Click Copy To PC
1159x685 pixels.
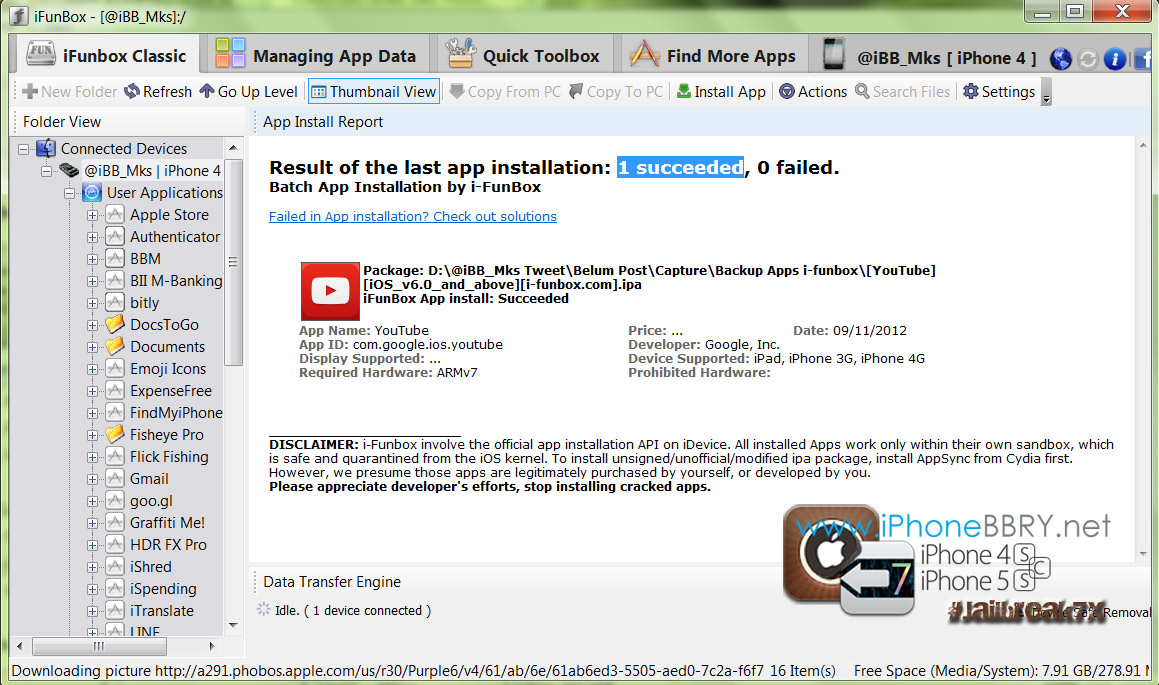click(616, 92)
